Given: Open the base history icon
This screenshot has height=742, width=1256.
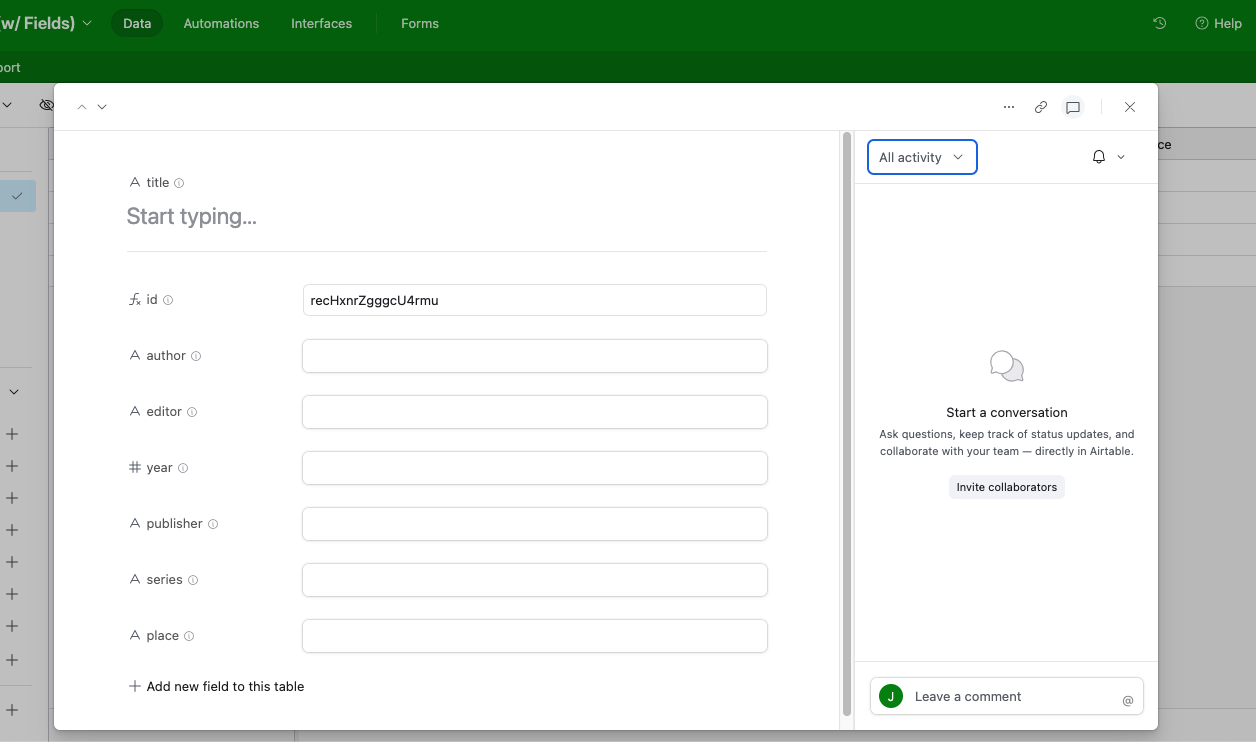Looking at the screenshot, I should pos(1160,23).
